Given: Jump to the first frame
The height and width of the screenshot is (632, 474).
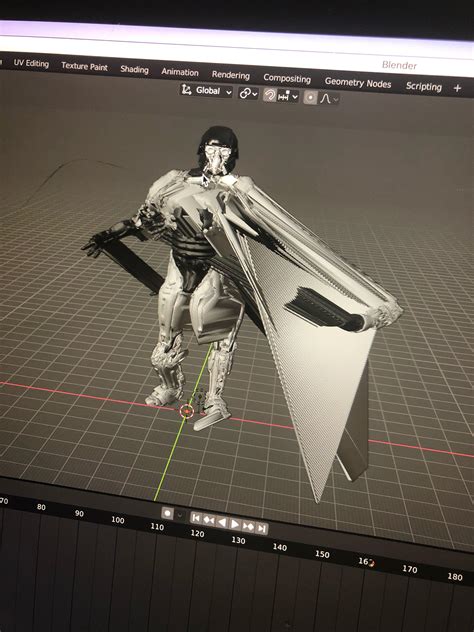Looking at the screenshot, I should 196,518.
